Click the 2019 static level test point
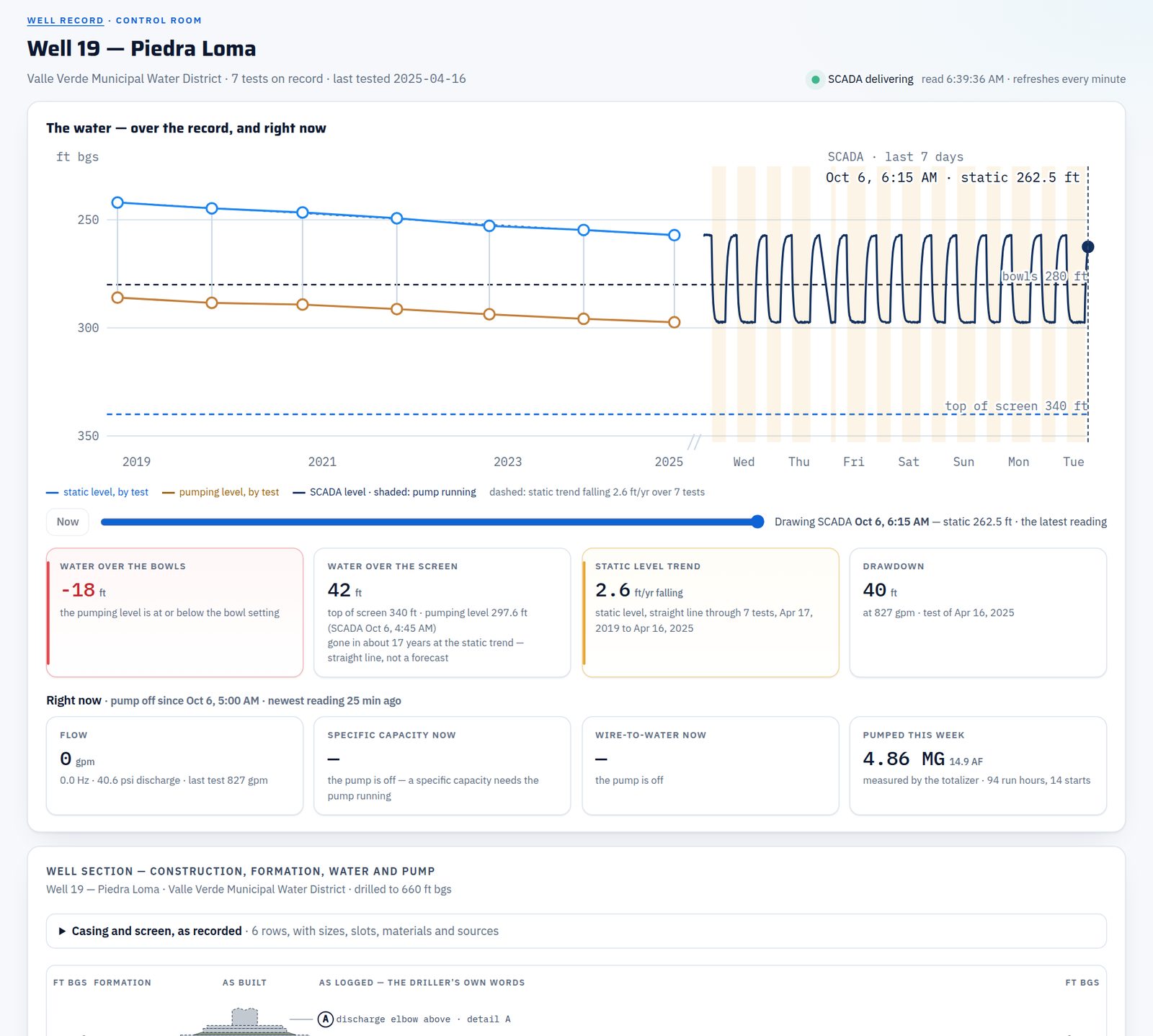1153x1036 pixels. point(117,202)
